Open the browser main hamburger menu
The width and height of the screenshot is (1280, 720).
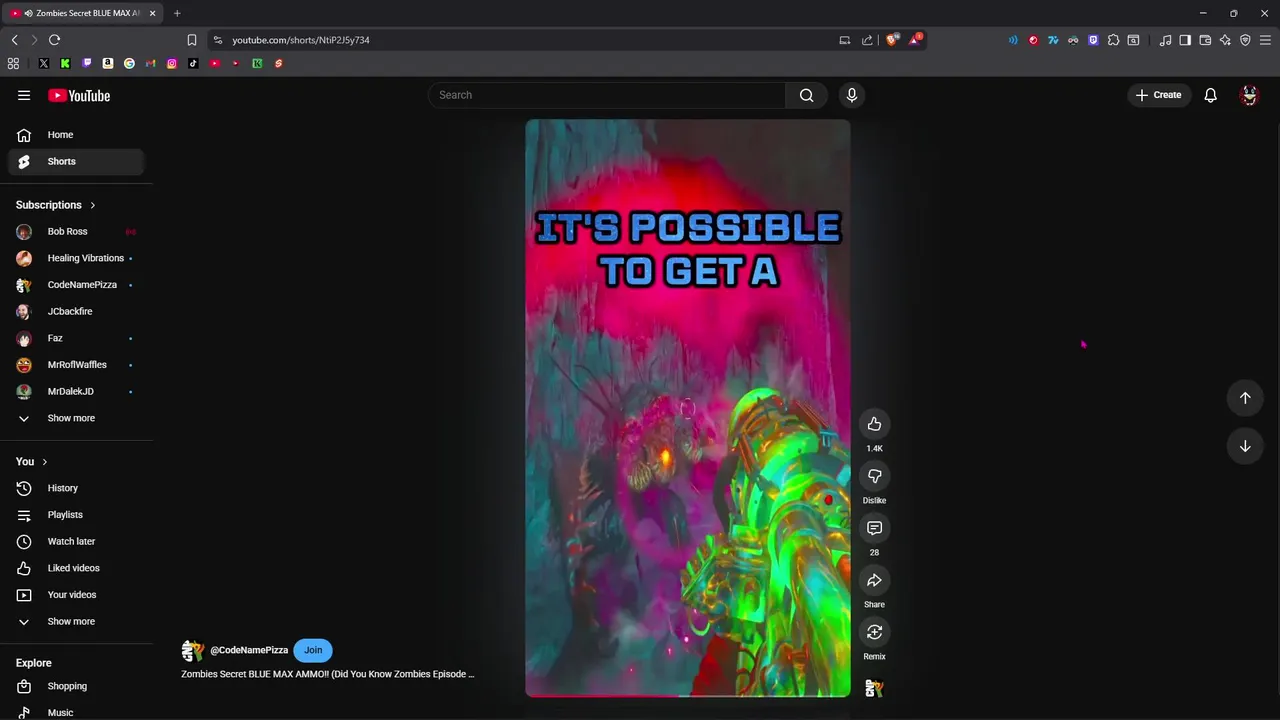coord(1265,40)
